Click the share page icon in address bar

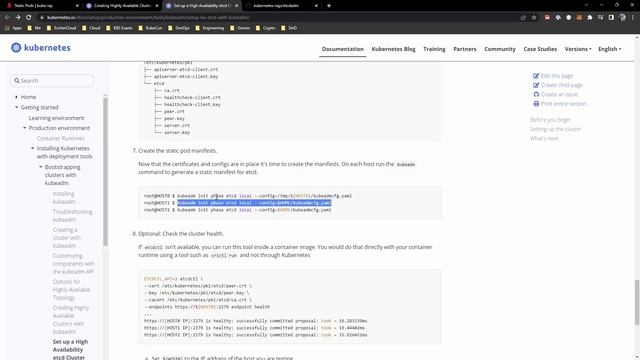coord(523,18)
